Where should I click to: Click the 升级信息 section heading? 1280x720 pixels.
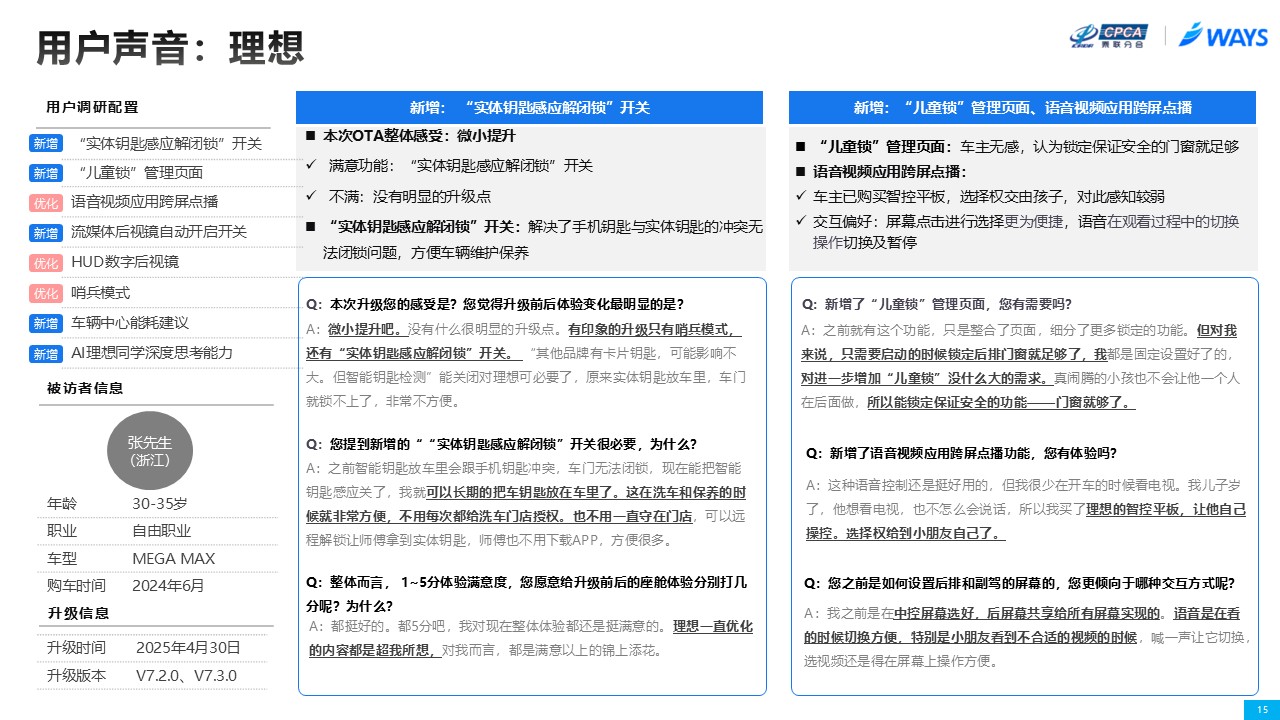(78, 613)
